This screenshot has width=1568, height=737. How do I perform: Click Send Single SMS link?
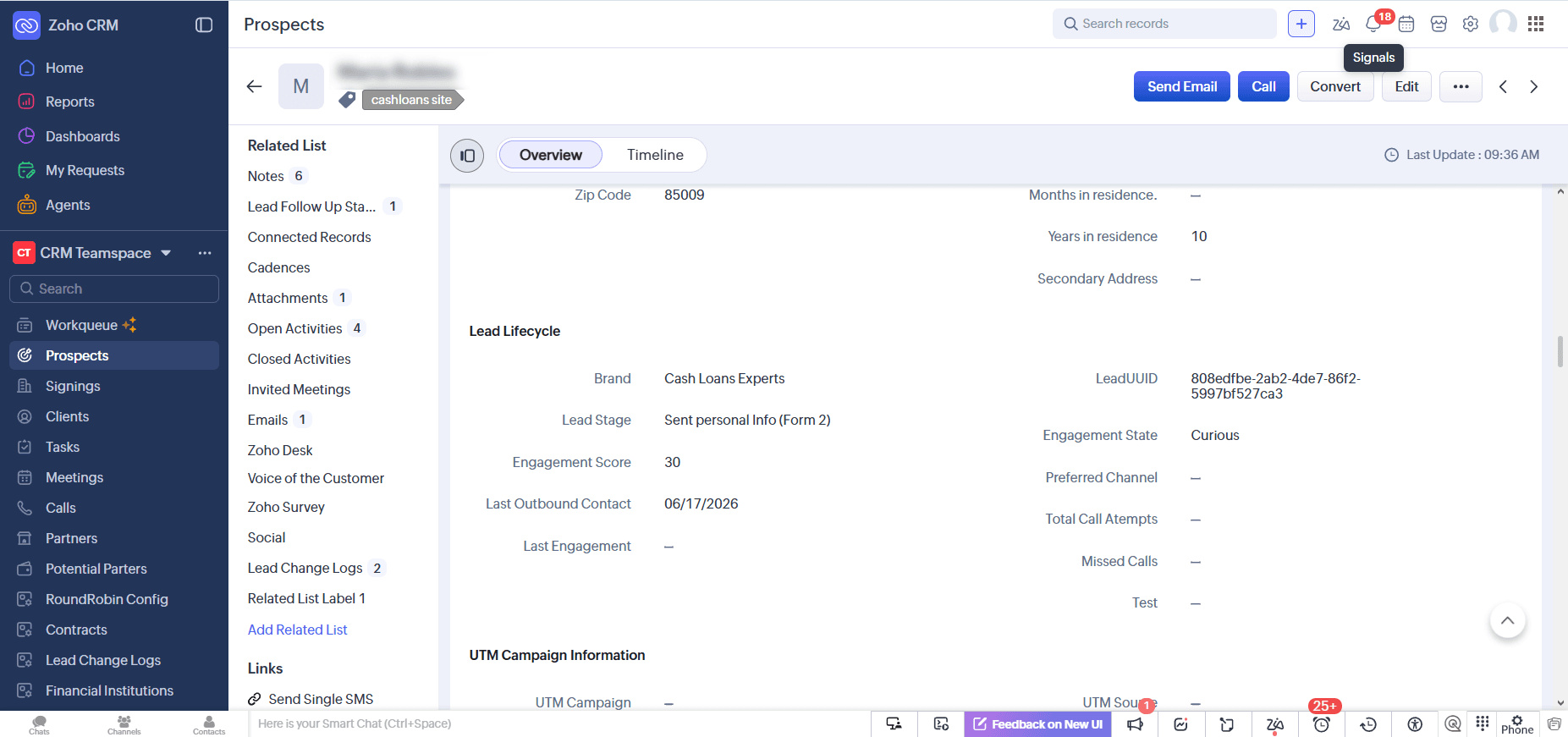pos(321,699)
